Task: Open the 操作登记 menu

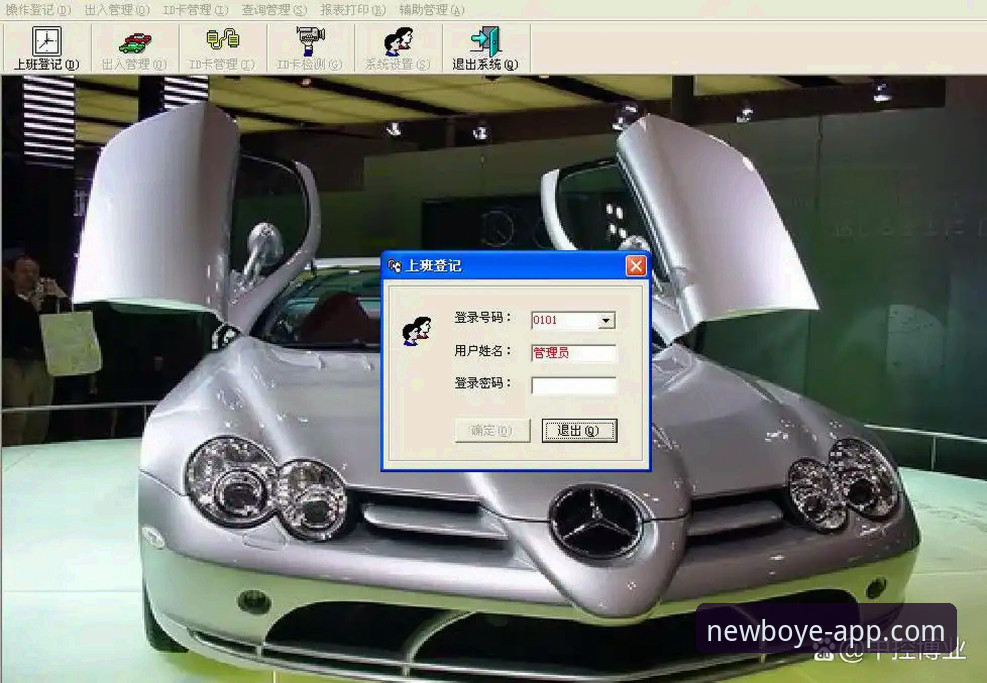Action: point(38,10)
